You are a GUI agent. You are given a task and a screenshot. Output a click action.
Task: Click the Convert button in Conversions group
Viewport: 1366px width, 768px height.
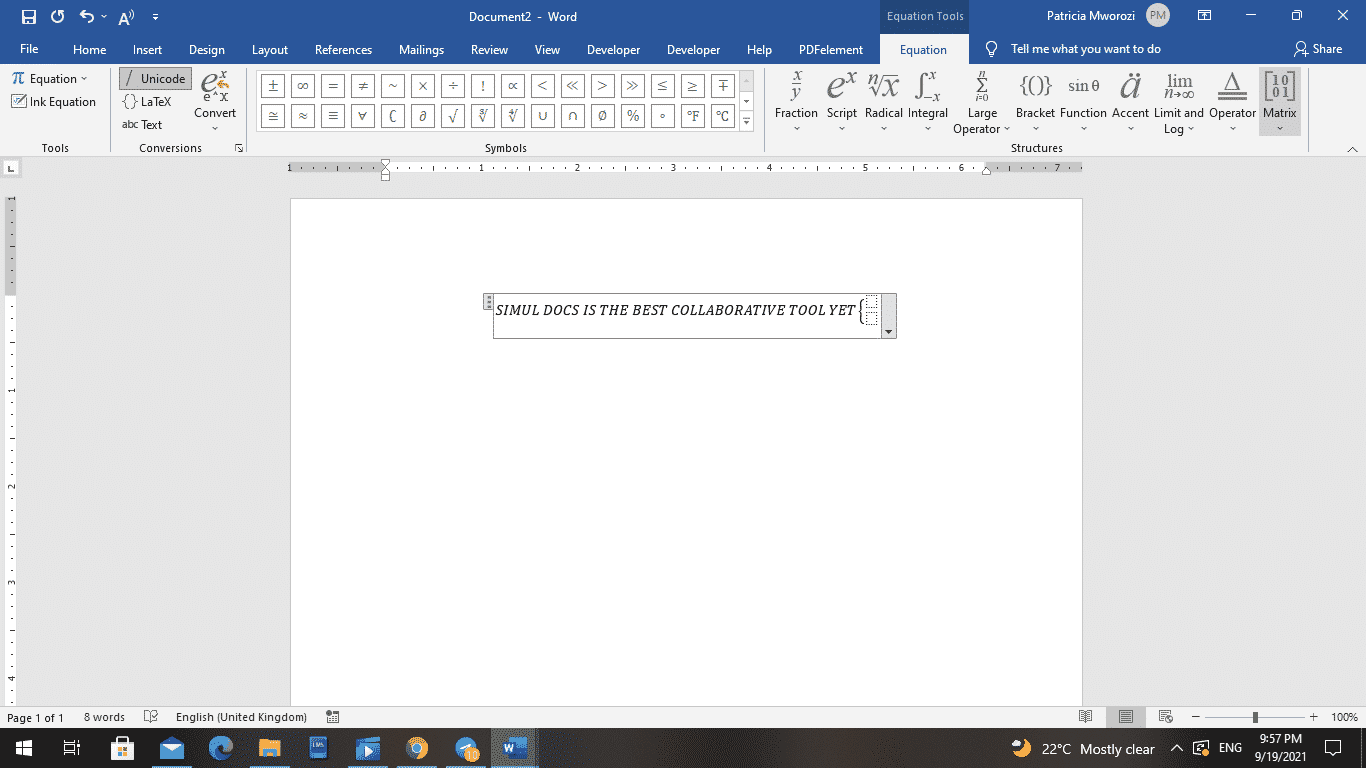215,100
